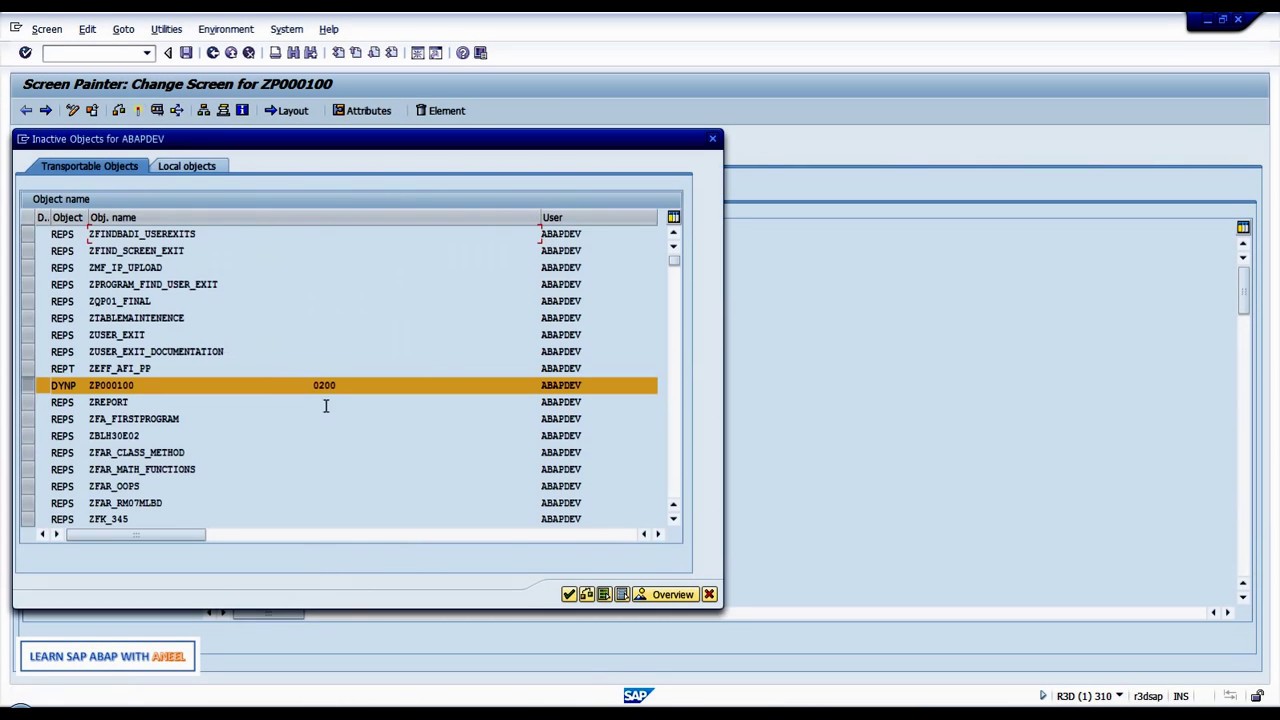
Task: Click the Customize Local Layout icon
Action: click(x=480, y=53)
